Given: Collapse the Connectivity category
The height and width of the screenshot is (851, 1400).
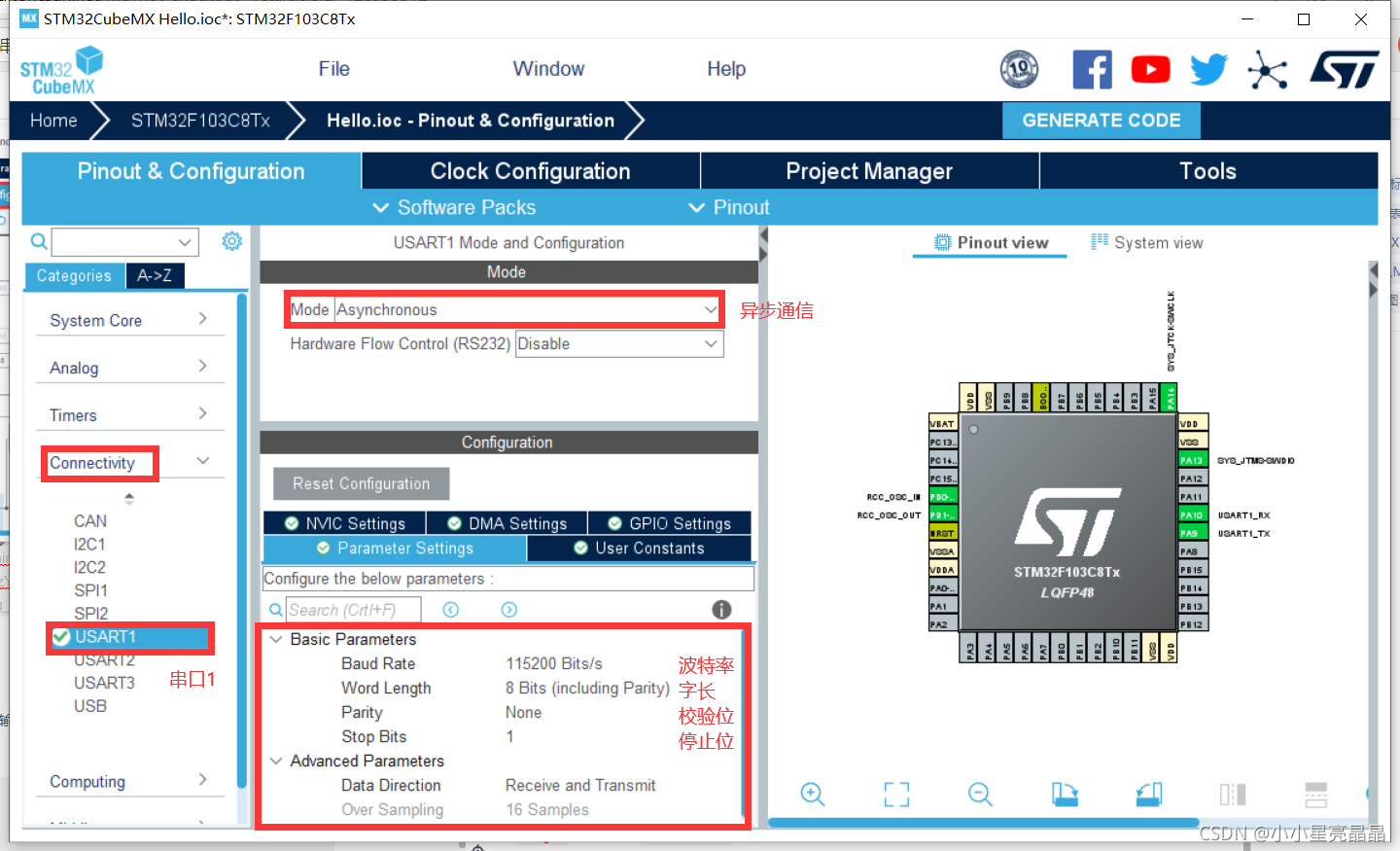Looking at the screenshot, I should 203,461.
